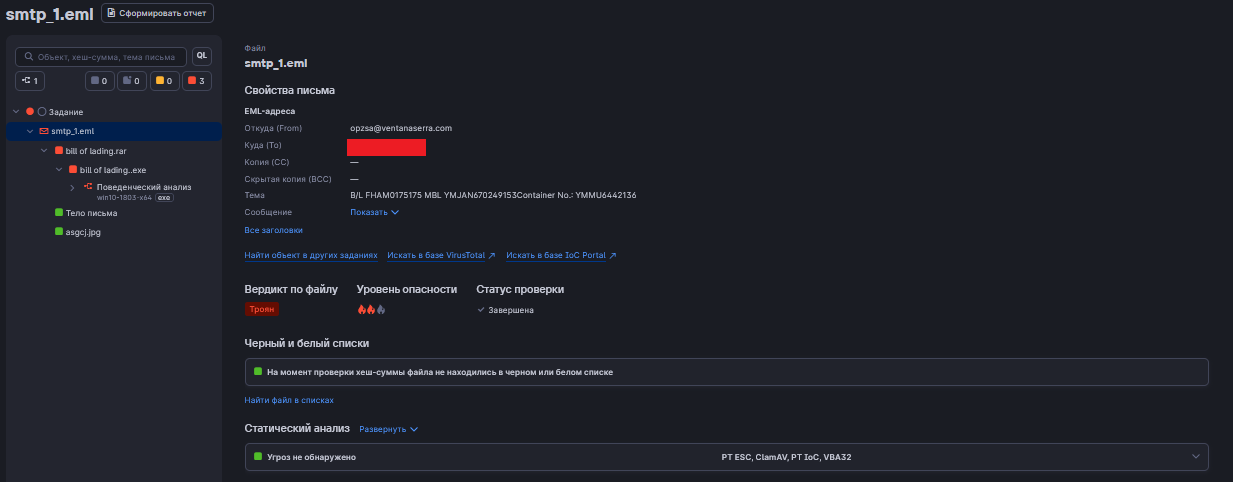Click the Статический анализ heading
The height and width of the screenshot is (482, 1233).
pos(297,428)
